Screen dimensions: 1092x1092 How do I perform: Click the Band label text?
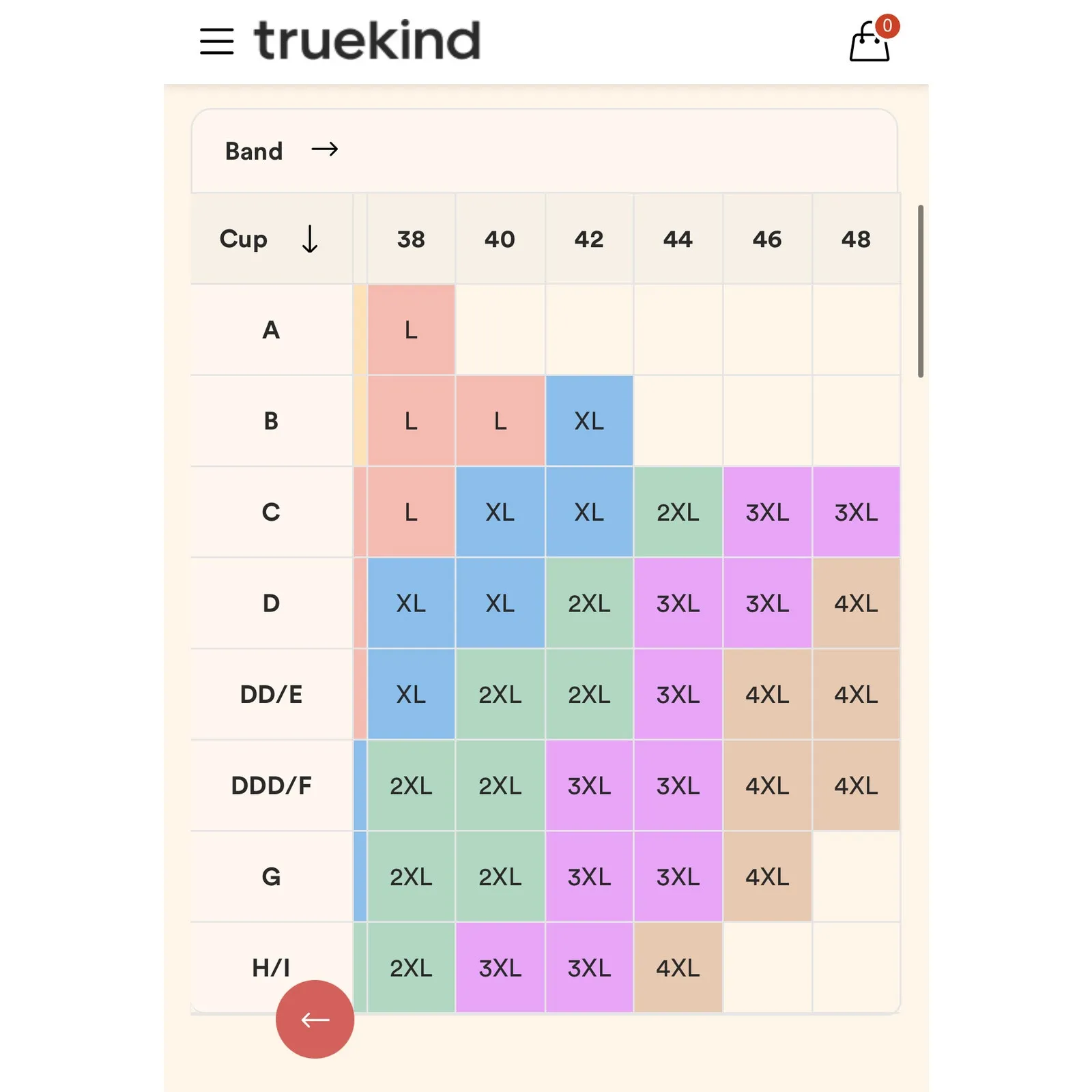[254, 151]
